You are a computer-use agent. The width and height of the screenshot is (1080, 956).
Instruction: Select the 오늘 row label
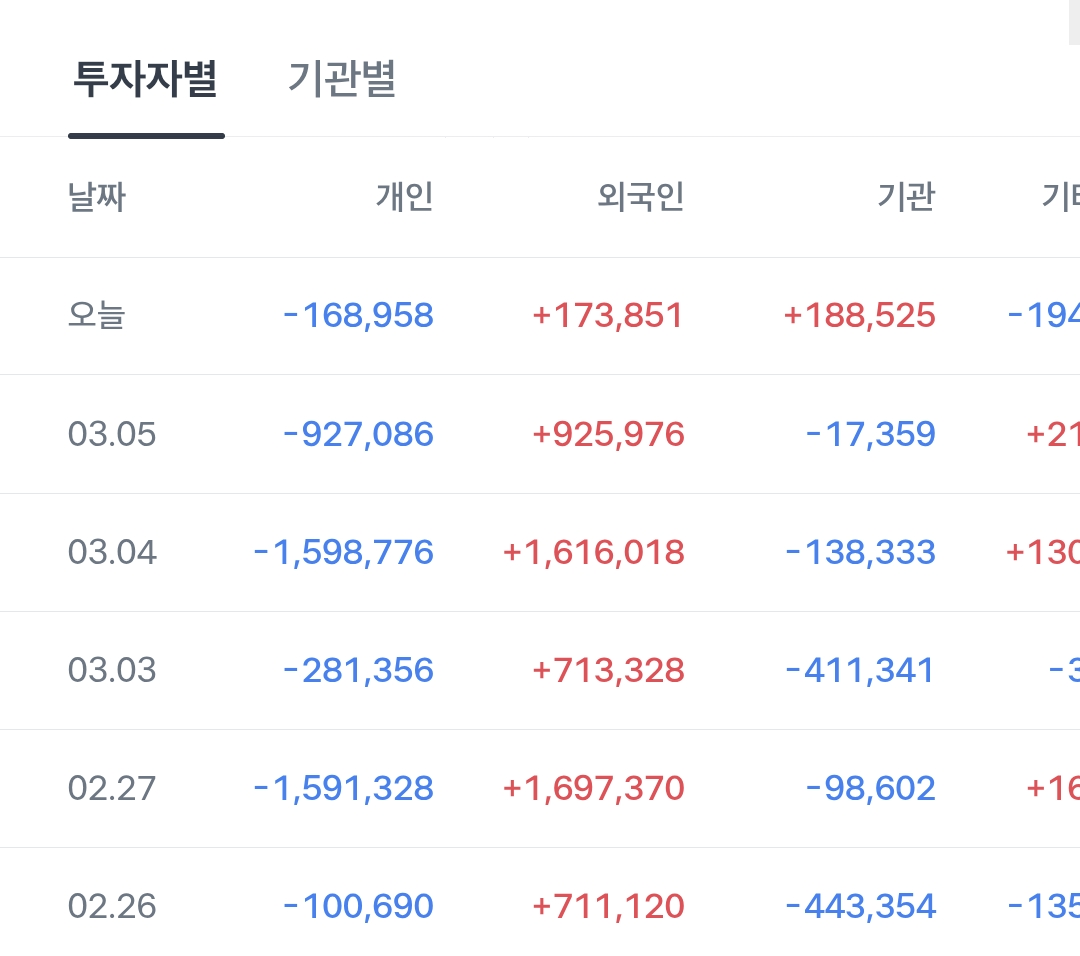97,316
